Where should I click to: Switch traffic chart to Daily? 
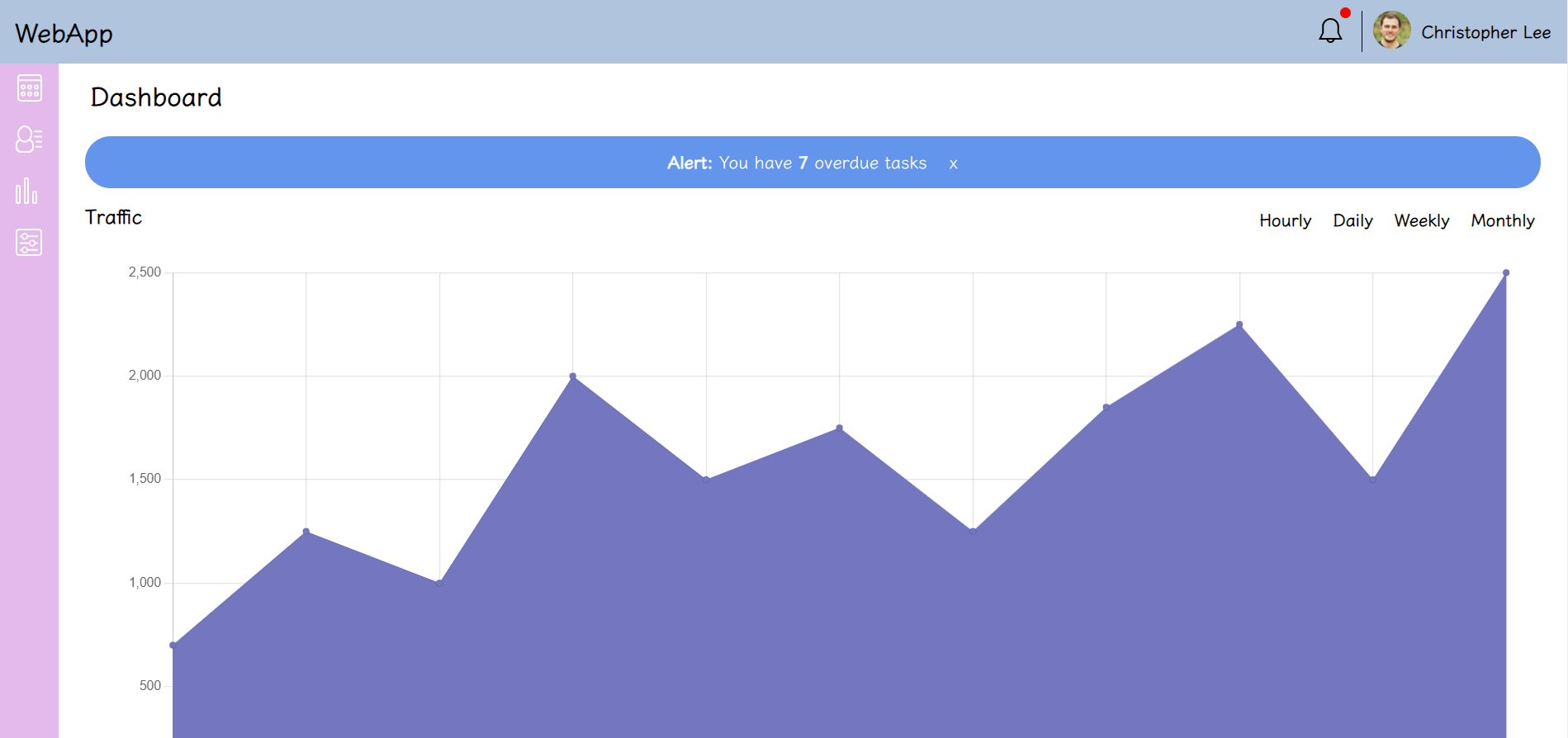click(1352, 220)
